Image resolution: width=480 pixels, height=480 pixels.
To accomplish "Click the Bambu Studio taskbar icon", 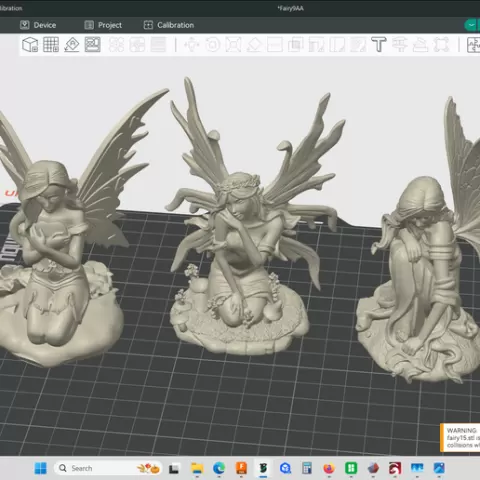I will [263, 468].
